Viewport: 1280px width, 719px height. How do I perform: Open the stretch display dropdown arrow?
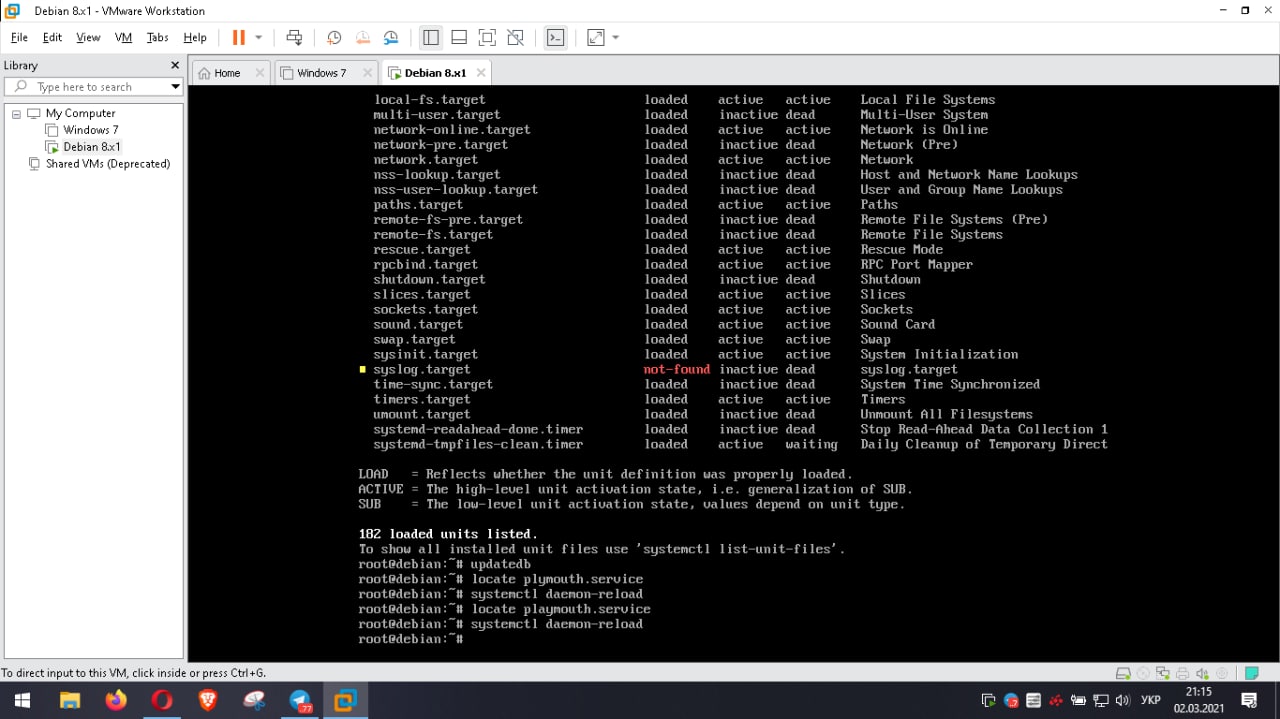[x=615, y=37]
